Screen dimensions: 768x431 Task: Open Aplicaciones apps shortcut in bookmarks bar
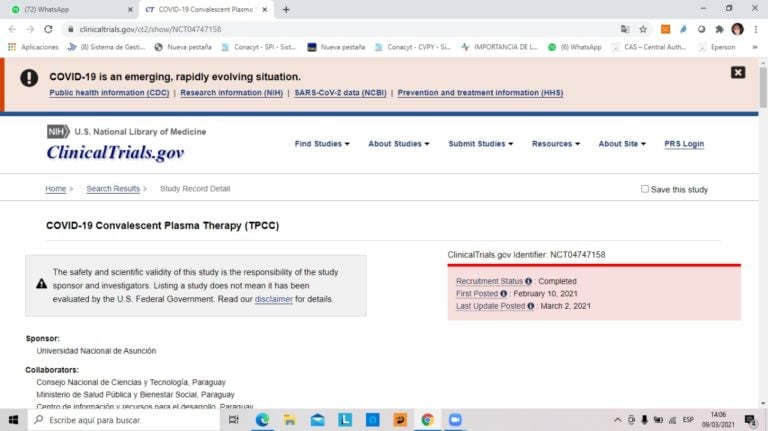click(x=33, y=47)
